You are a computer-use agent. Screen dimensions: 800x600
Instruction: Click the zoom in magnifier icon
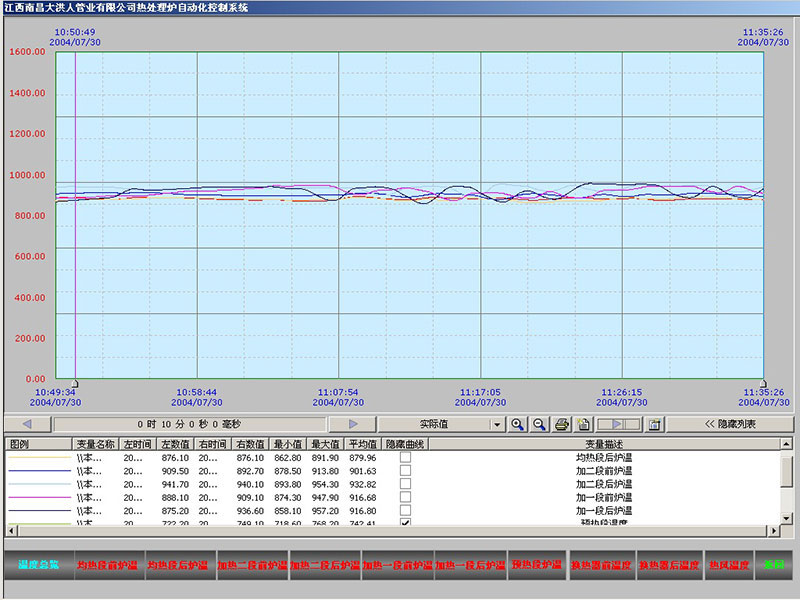coord(517,424)
